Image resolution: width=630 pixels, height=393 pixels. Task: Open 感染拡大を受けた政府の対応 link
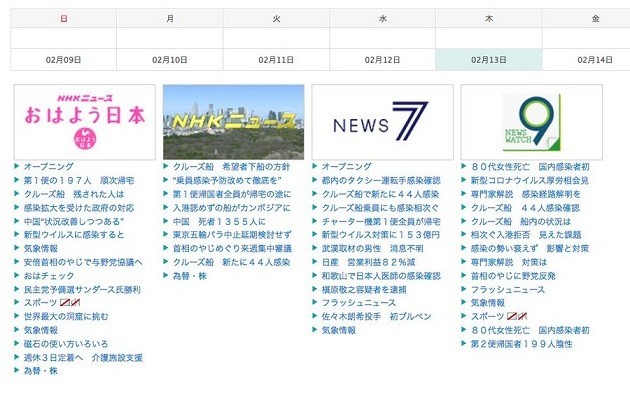(x=79, y=208)
